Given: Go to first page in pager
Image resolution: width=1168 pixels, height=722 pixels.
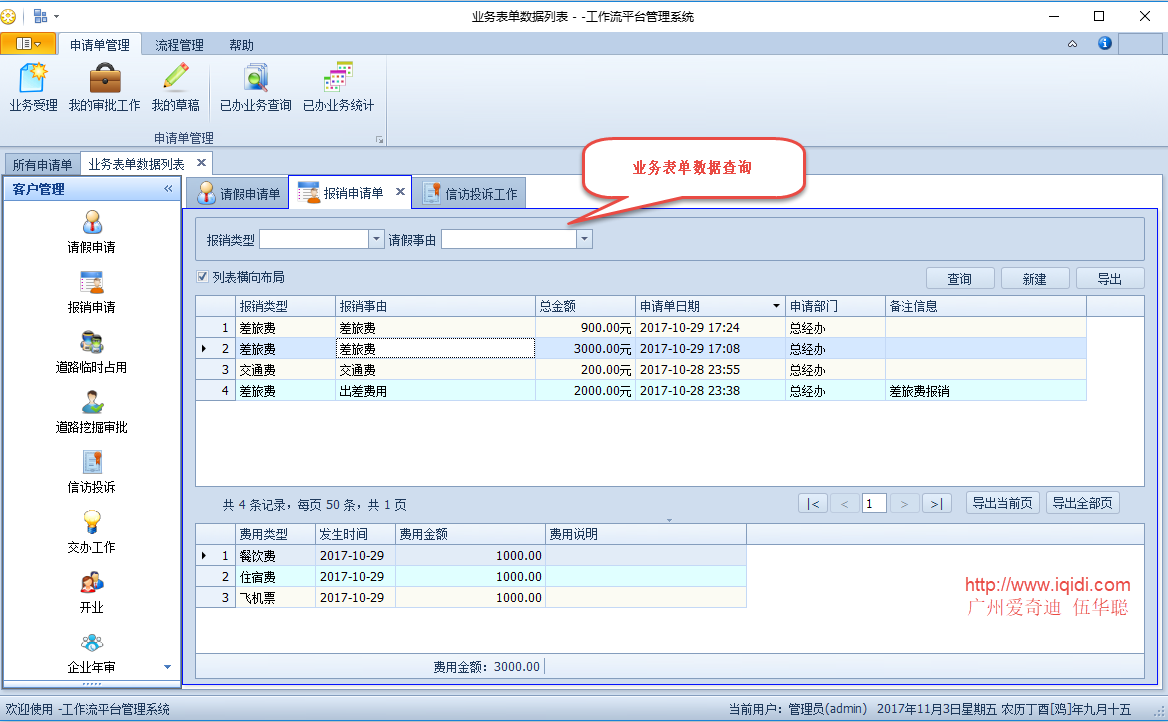Looking at the screenshot, I should pos(813,504).
